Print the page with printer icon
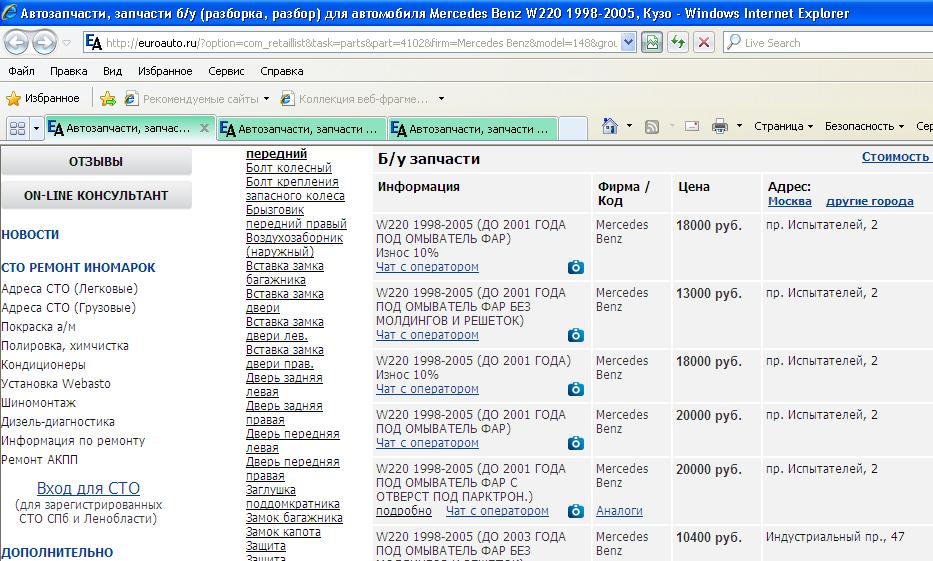933x561 pixels. (719, 126)
